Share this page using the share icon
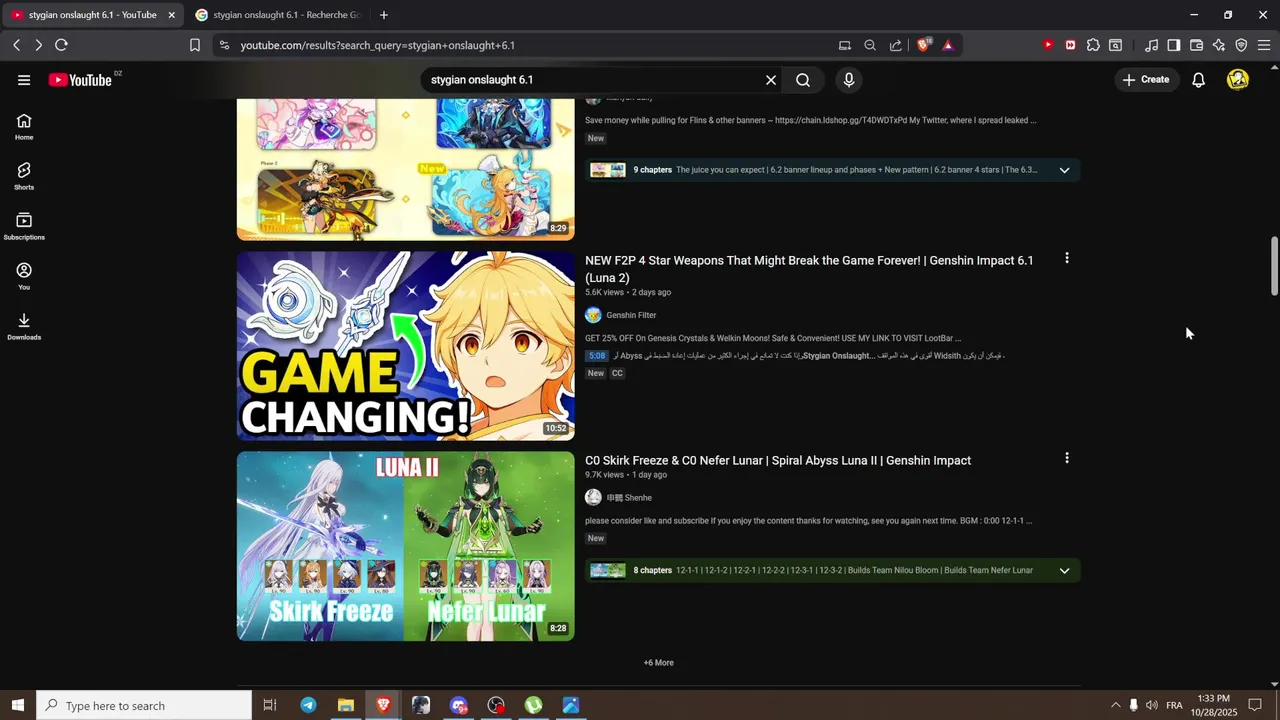Viewport: 1280px width, 720px height. point(895,45)
